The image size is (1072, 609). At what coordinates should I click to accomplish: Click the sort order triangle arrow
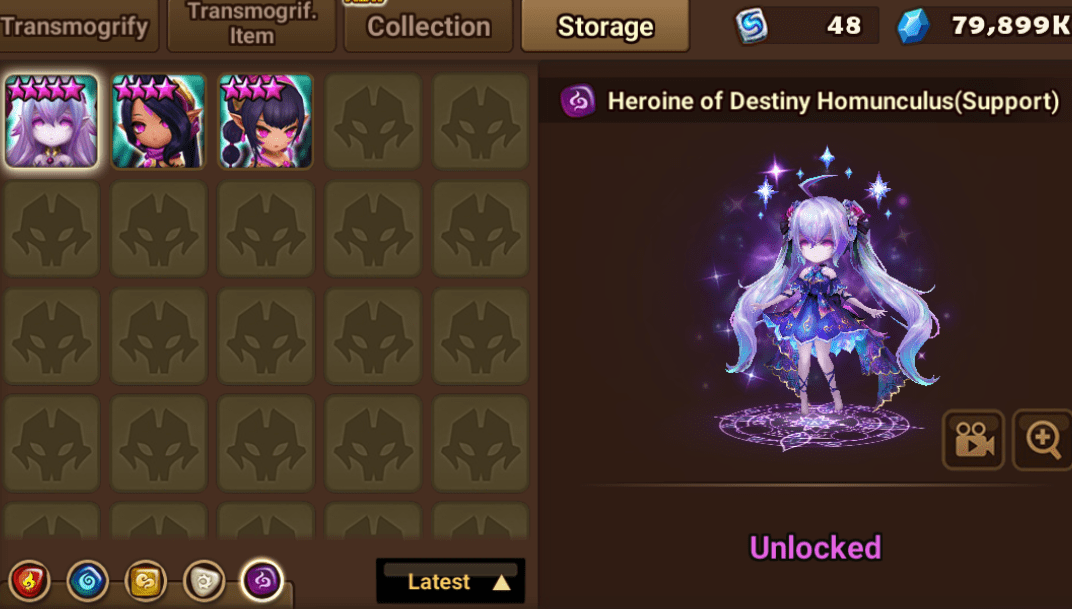click(502, 582)
